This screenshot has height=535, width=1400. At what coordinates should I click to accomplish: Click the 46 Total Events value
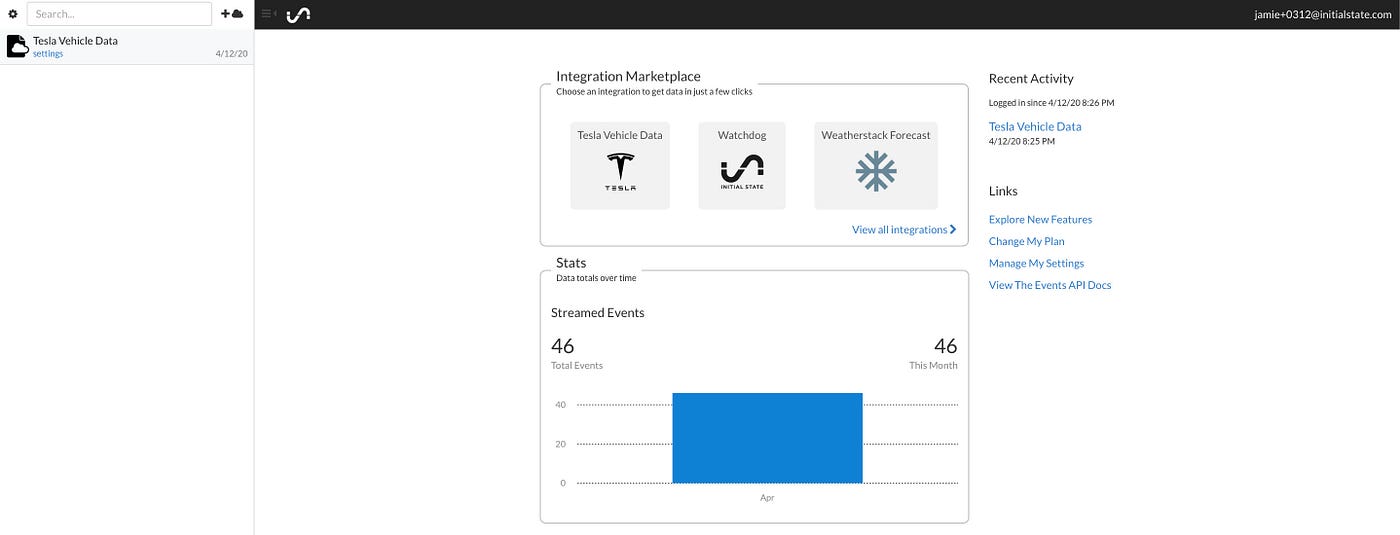[563, 346]
